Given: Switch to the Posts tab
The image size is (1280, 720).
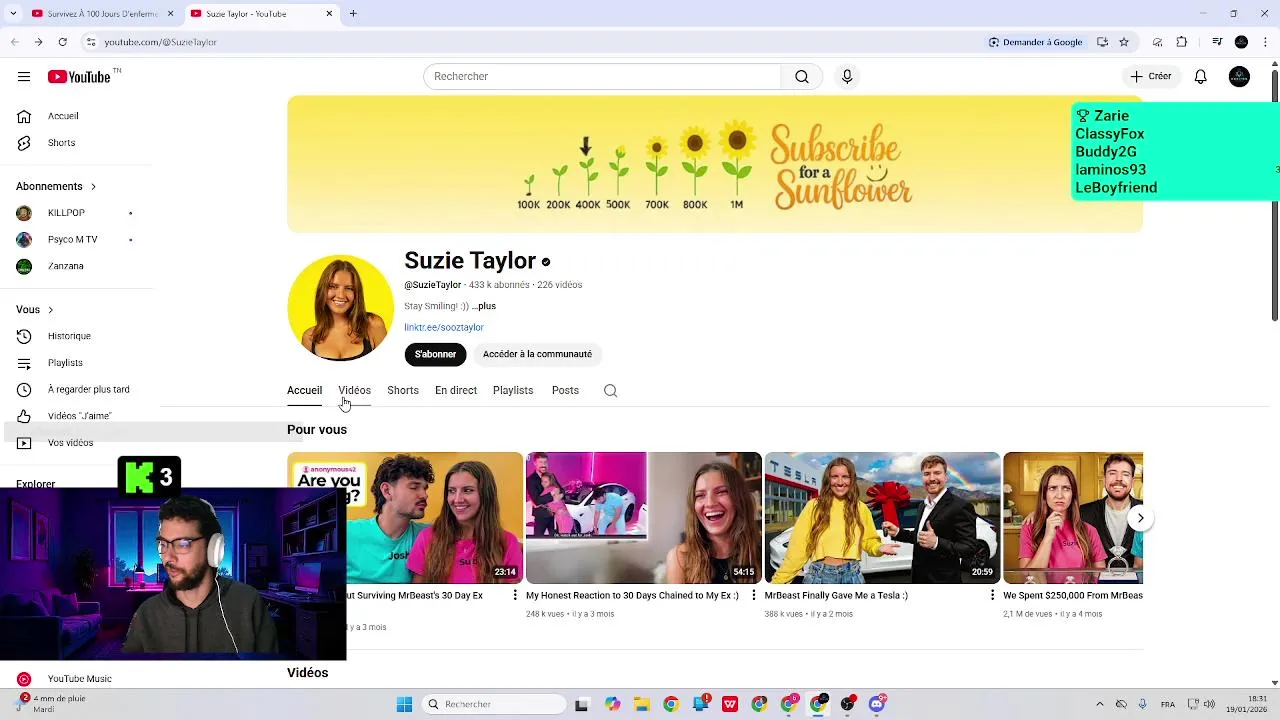Looking at the screenshot, I should (x=565, y=391).
